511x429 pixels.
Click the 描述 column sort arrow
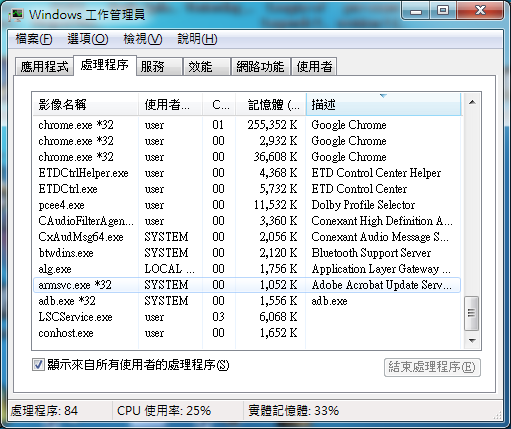pos(383,96)
